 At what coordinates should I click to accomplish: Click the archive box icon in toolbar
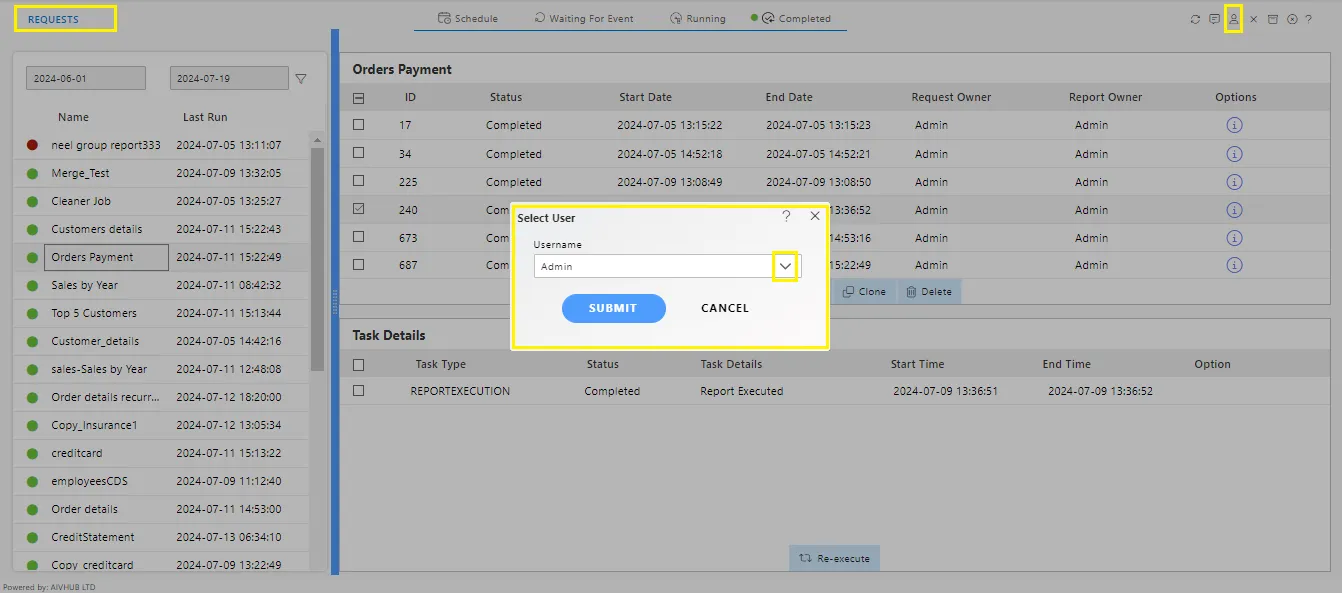point(1273,19)
